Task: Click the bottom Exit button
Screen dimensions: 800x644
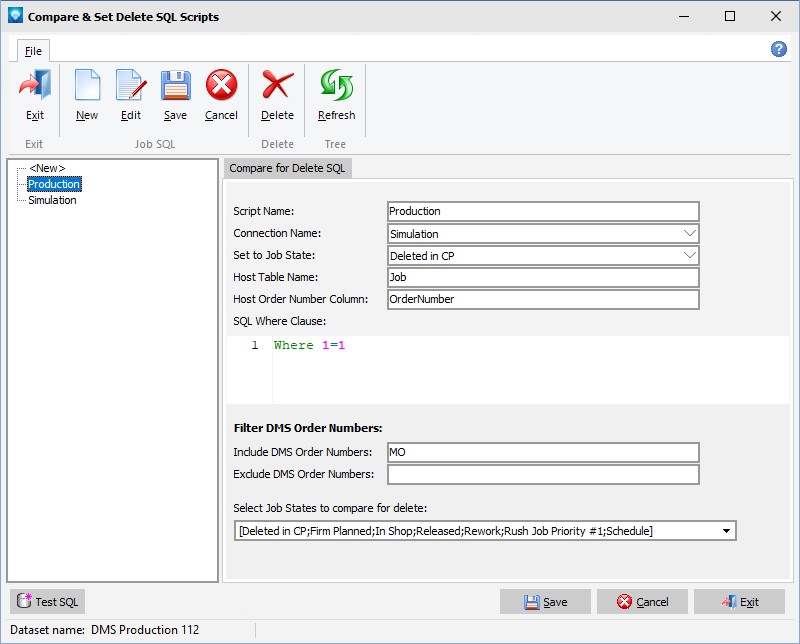Action: [739, 602]
